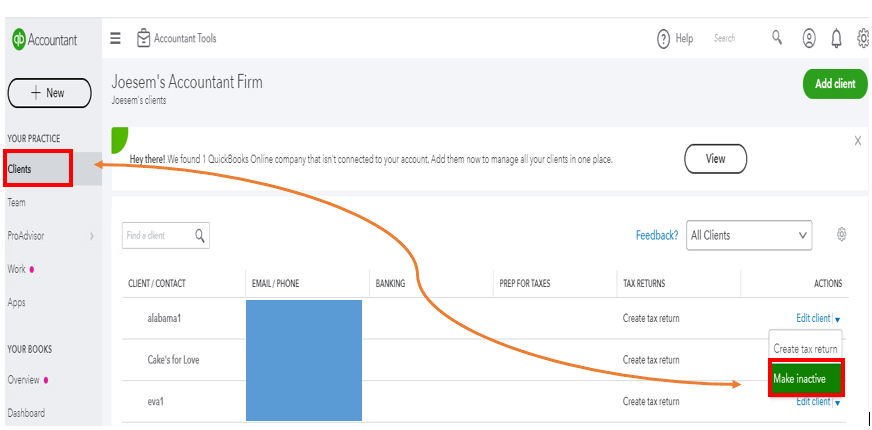
Task: Click the View button in banner
Action: coord(715,159)
